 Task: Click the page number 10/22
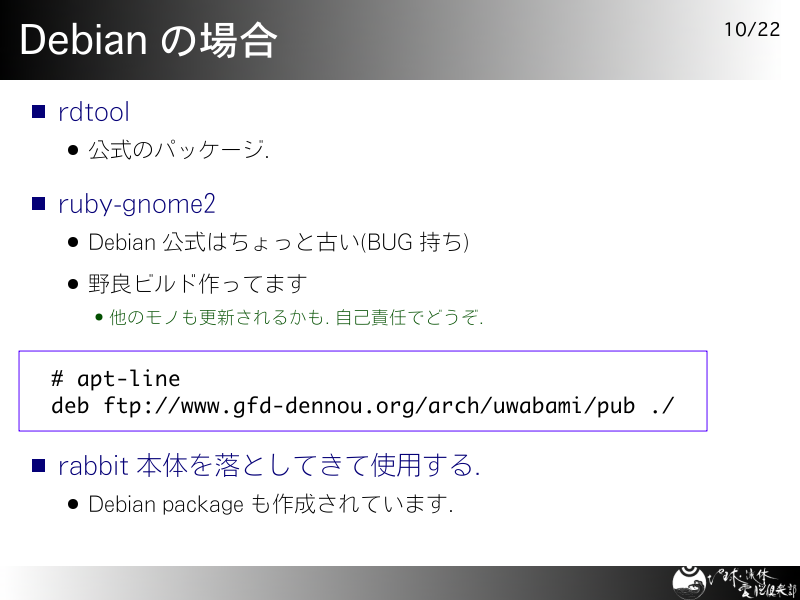752,29
